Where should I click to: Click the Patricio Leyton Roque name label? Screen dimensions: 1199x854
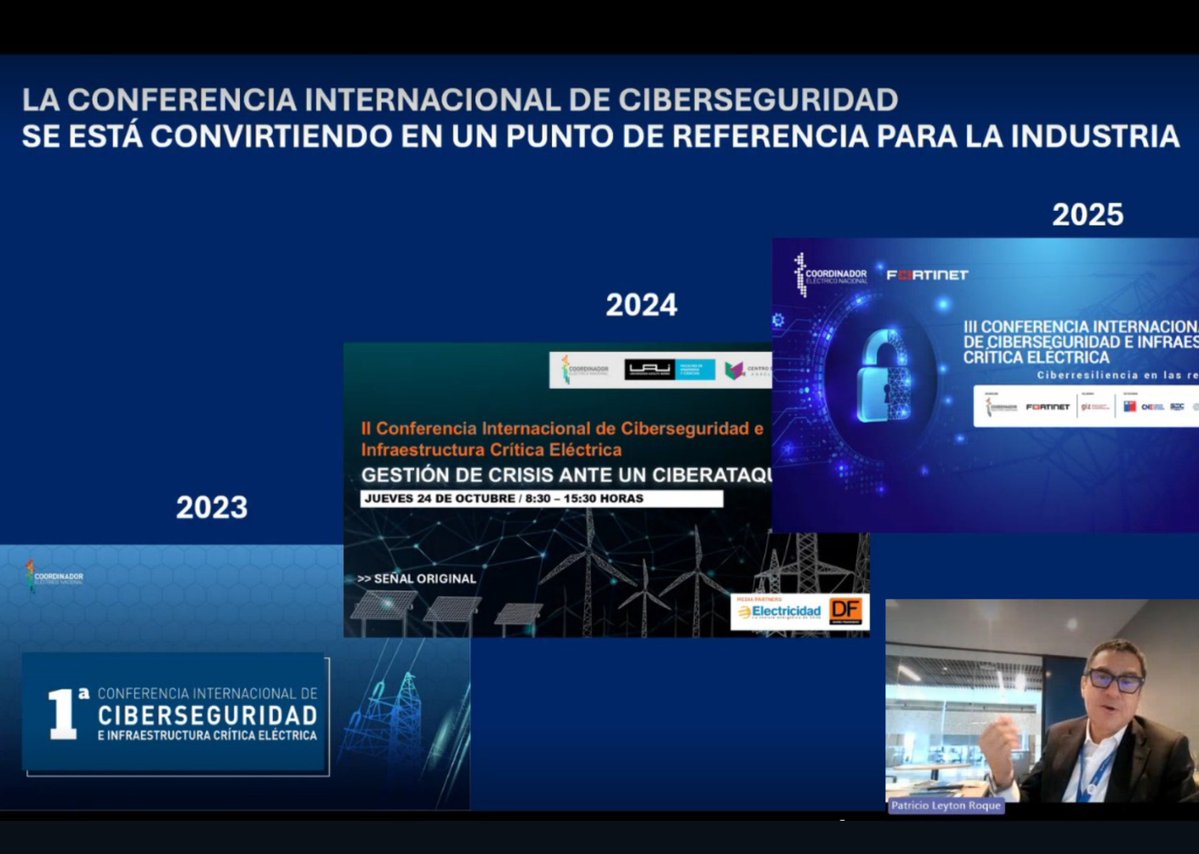tap(946, 805)
